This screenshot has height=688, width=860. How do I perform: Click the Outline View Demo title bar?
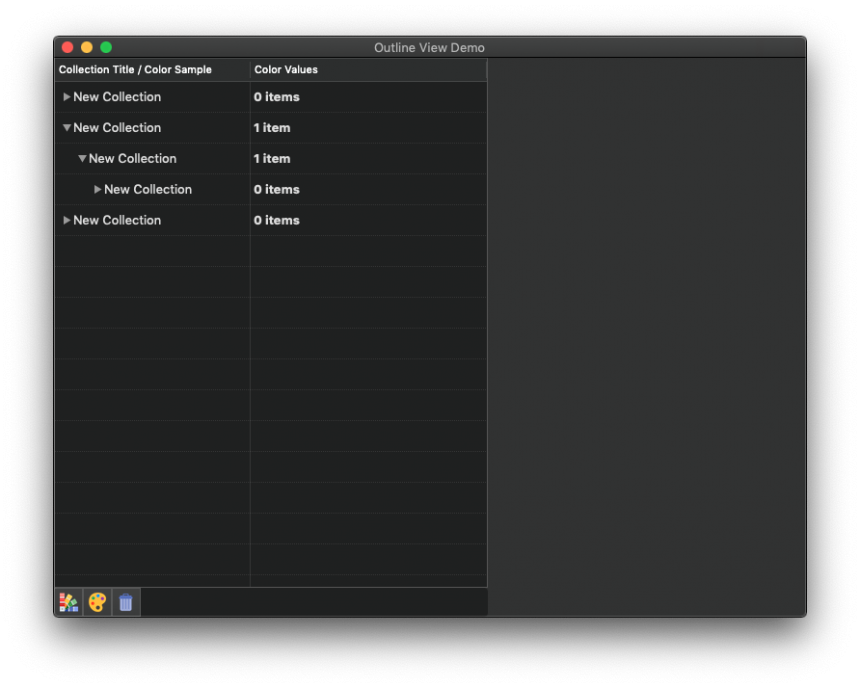click(x=429, y=47)
